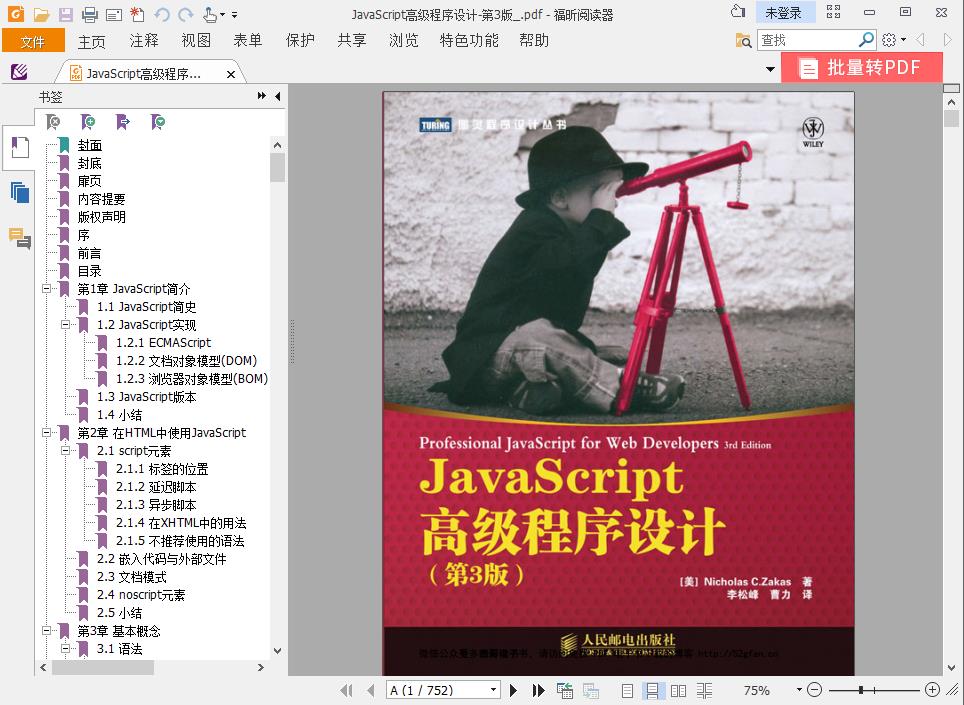Go to the last page
Viewport: 964px width, 705px height.
point(539,690)
